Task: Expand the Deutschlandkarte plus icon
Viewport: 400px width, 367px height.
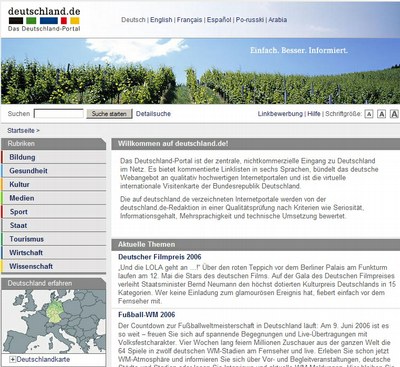Action: pos(13,359)
